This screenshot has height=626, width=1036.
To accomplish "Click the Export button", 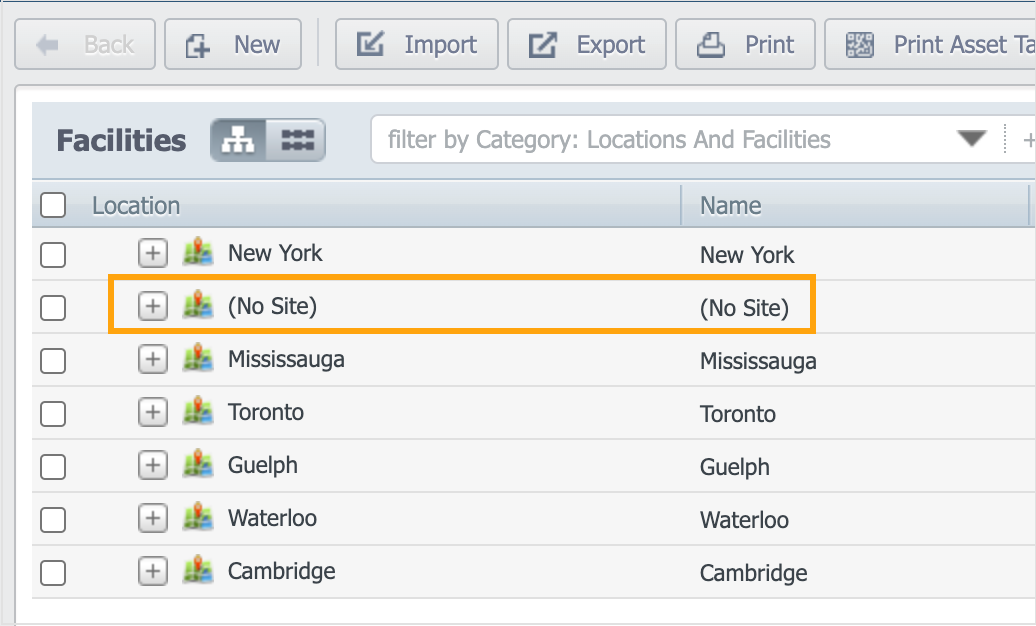I will tap(587, 45).
